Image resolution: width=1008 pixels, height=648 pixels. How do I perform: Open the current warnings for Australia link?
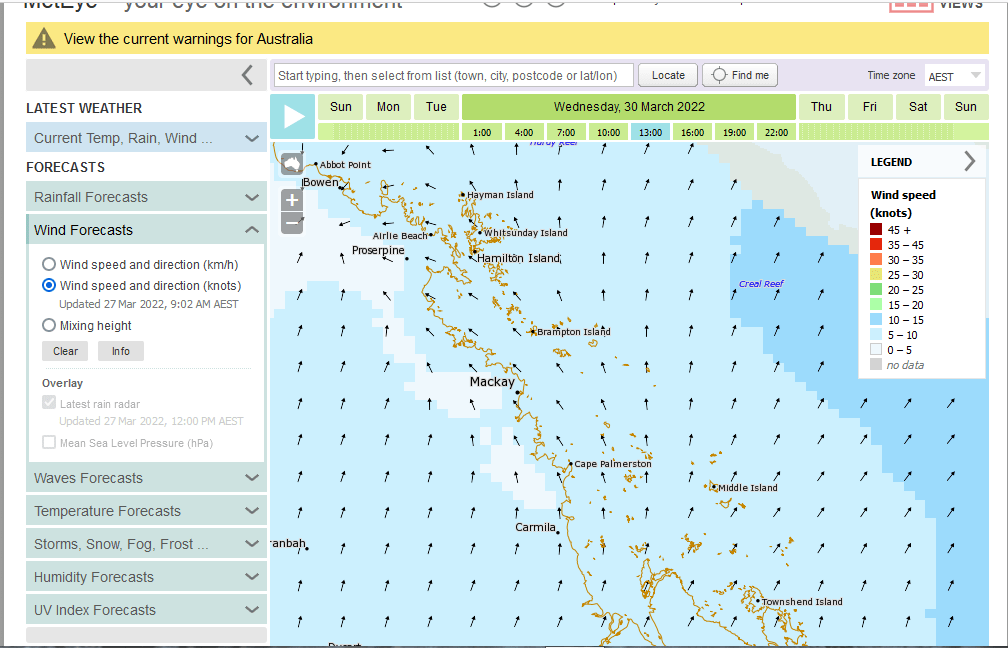click(188, 39)
